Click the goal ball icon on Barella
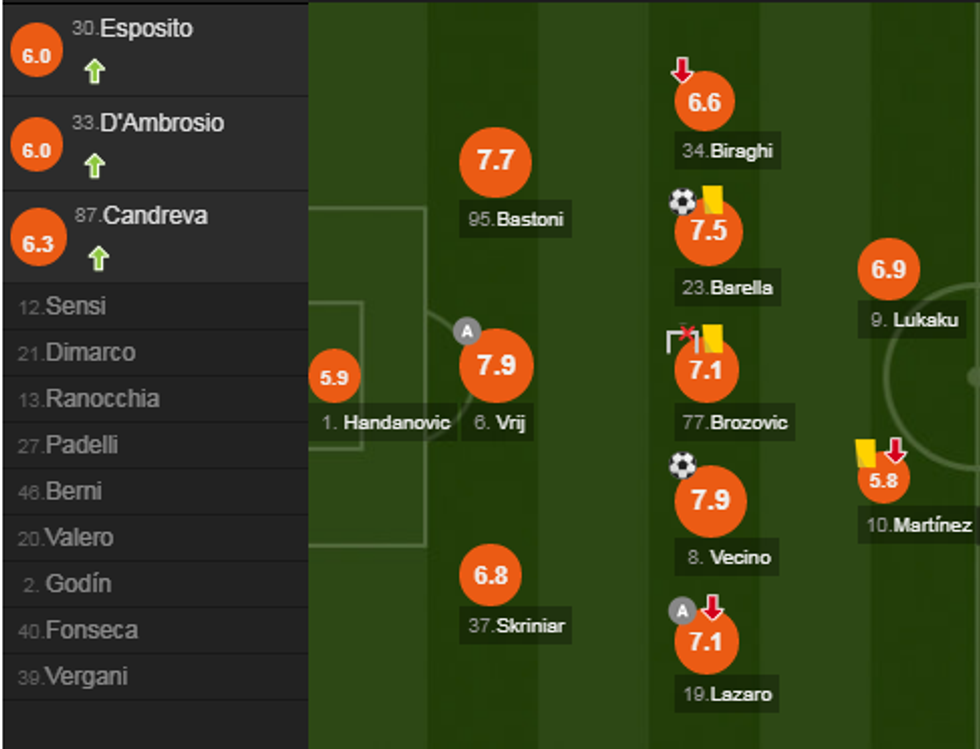 pos(682,202)
